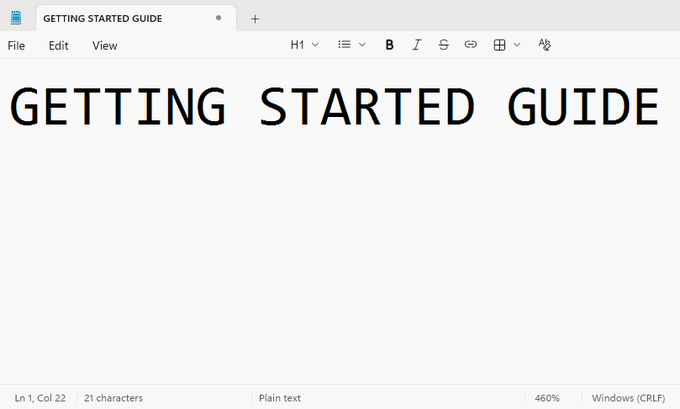Viewport: 680px width, 409px height.
Task: Click the Windows (CRLF) line ending status
Action: click(628, 398)
